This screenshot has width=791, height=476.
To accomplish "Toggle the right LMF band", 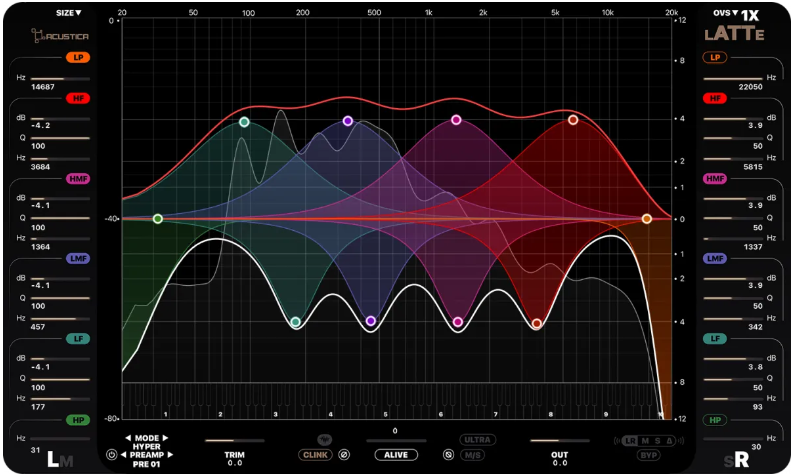I will 715,258.
